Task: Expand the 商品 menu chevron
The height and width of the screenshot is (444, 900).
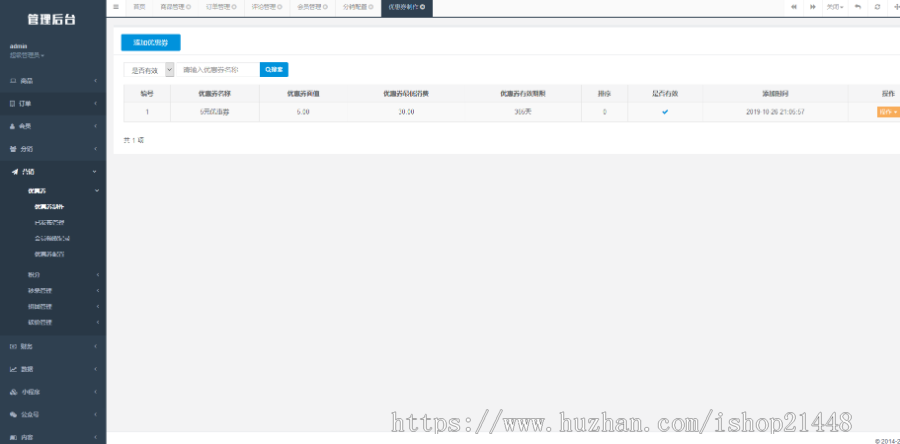Action: pyautogui.click(x=96, y=81)
